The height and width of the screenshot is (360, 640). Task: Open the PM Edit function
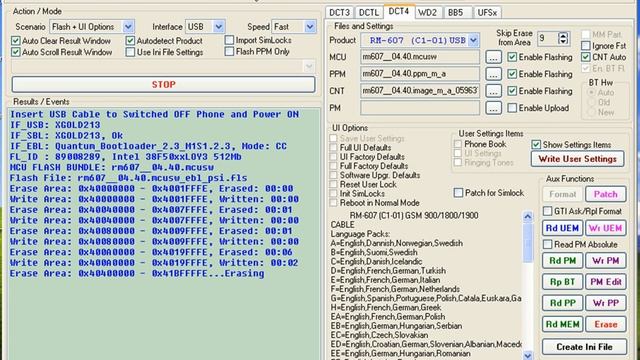606,282
